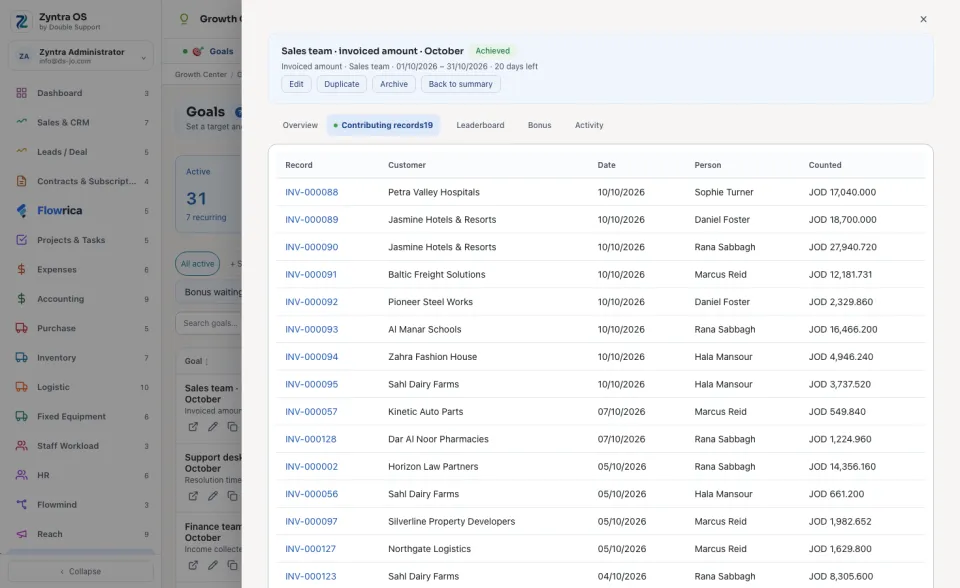Open invoice INV-000002

click(x=311, y=467)
